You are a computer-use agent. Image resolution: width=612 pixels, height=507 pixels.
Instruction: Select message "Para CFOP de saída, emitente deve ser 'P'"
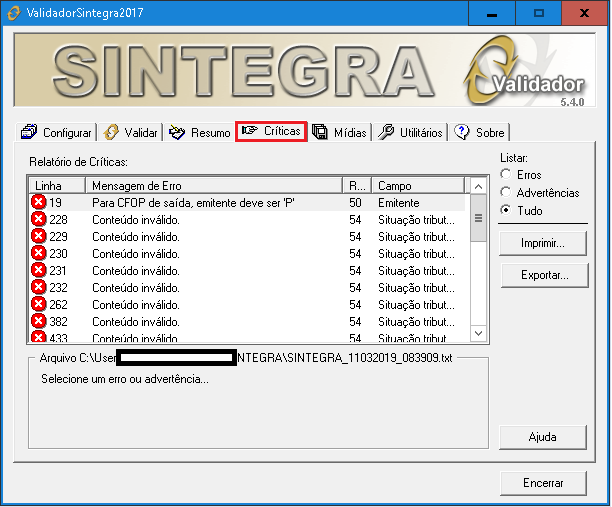pos(194,203)
